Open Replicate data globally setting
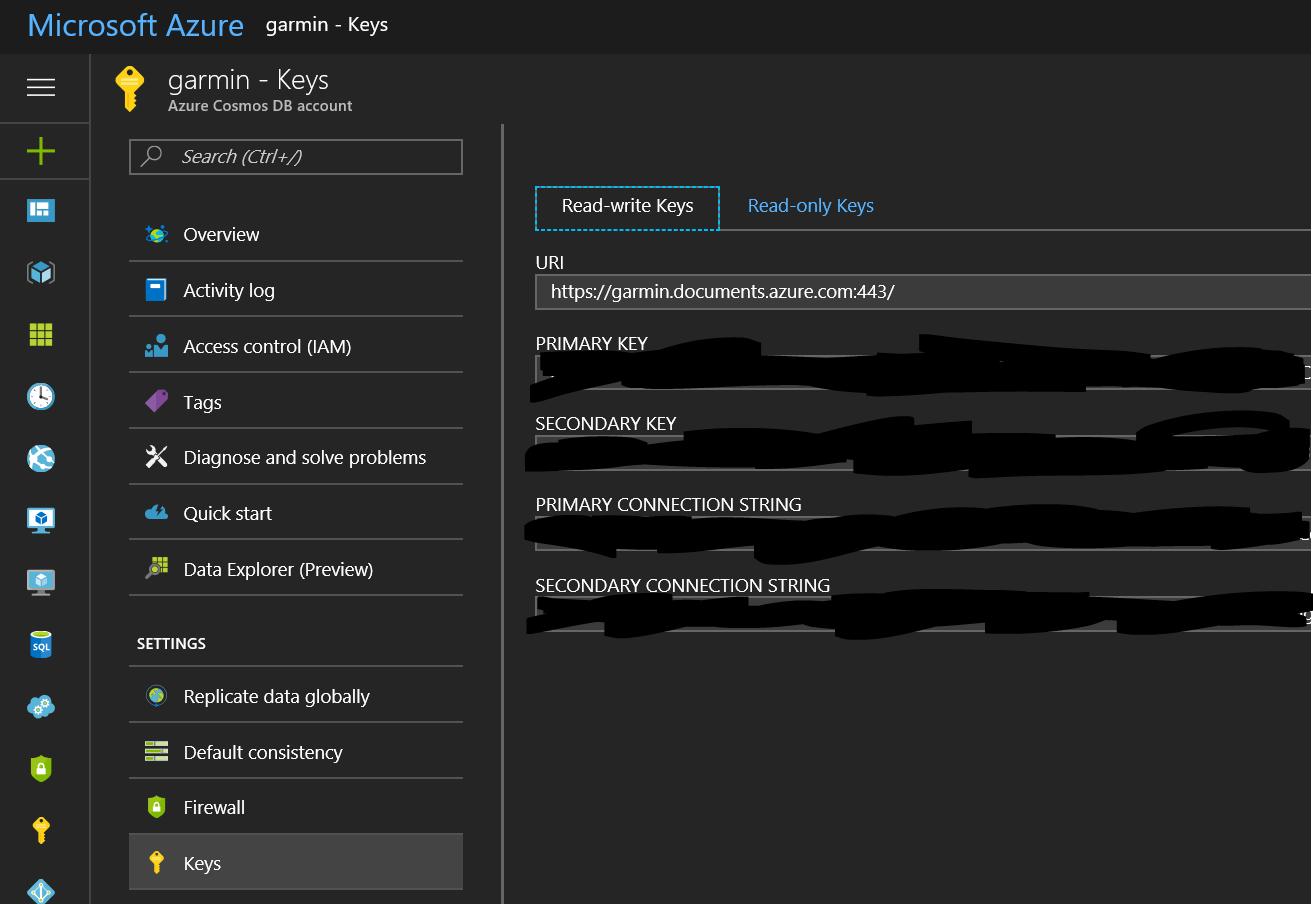 pos(296,696)
